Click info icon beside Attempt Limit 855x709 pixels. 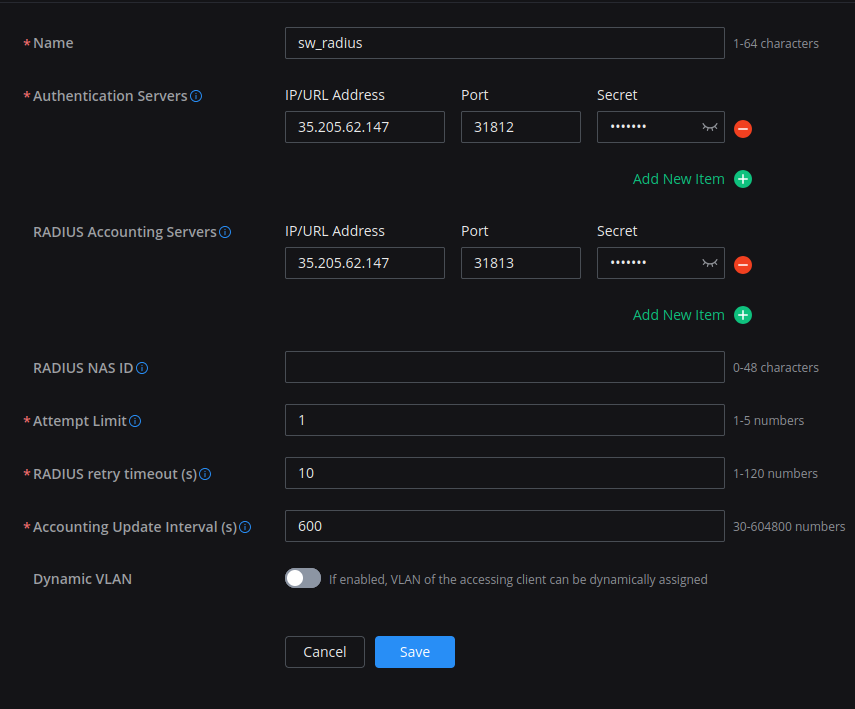135,421
